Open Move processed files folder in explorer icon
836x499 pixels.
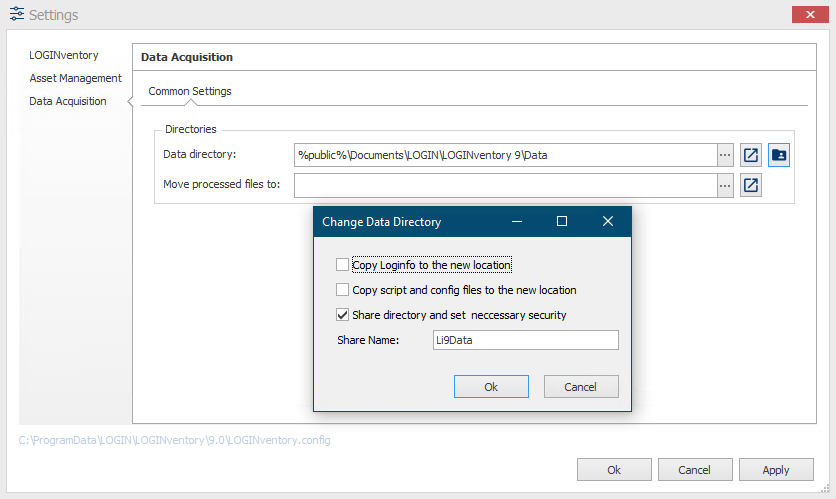coord(751,186)
